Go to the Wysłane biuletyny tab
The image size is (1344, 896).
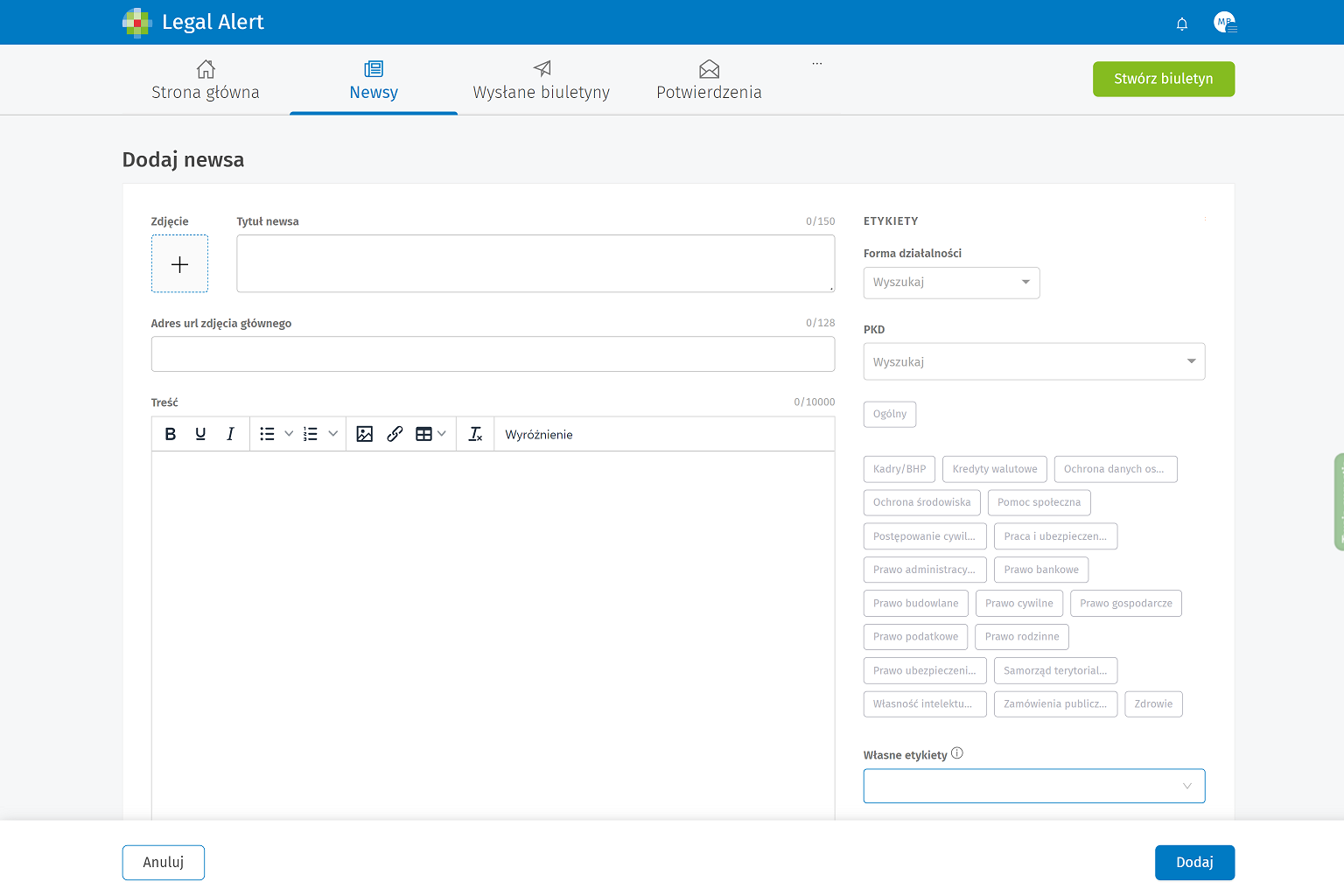point(541,80)
